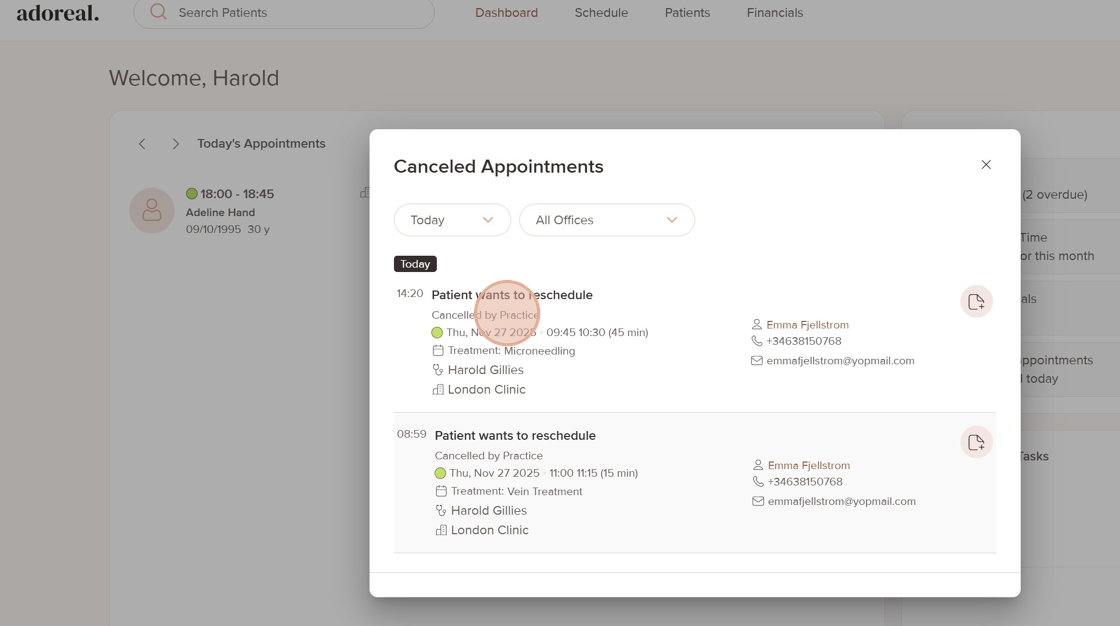Screen dimensions: 1120x626
Task: Click the Today date badge
Action: point(415,264)
